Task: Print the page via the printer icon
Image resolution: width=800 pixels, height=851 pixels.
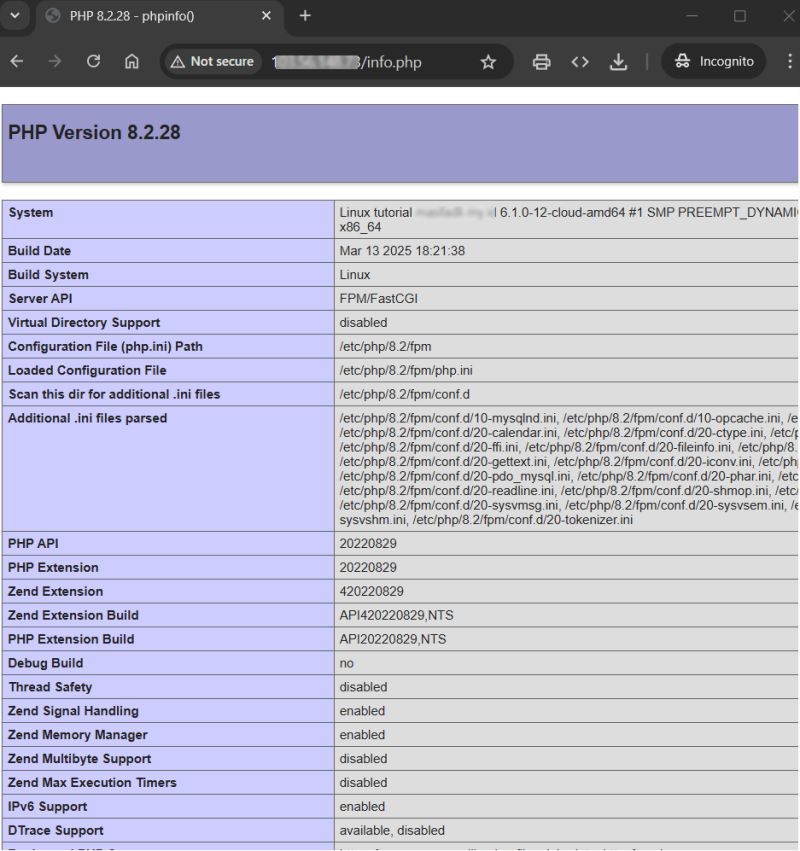Action: click(x=541, y=61)
